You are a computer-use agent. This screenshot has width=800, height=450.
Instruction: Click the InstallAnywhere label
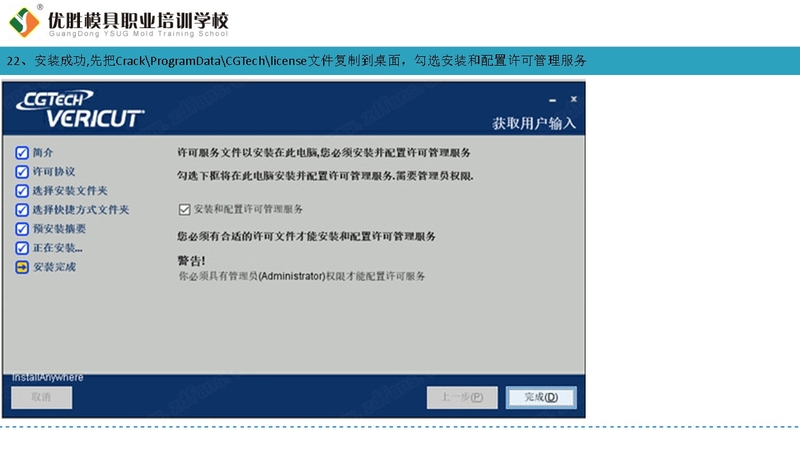[47, 378]
